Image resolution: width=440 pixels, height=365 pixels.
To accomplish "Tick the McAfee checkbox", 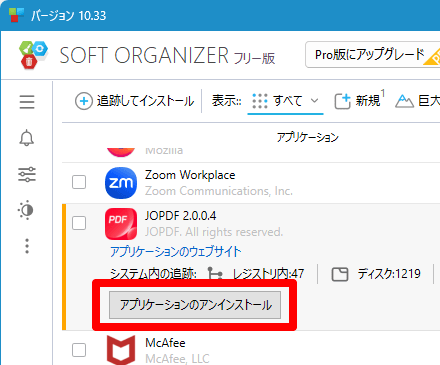I will point(79,350).
